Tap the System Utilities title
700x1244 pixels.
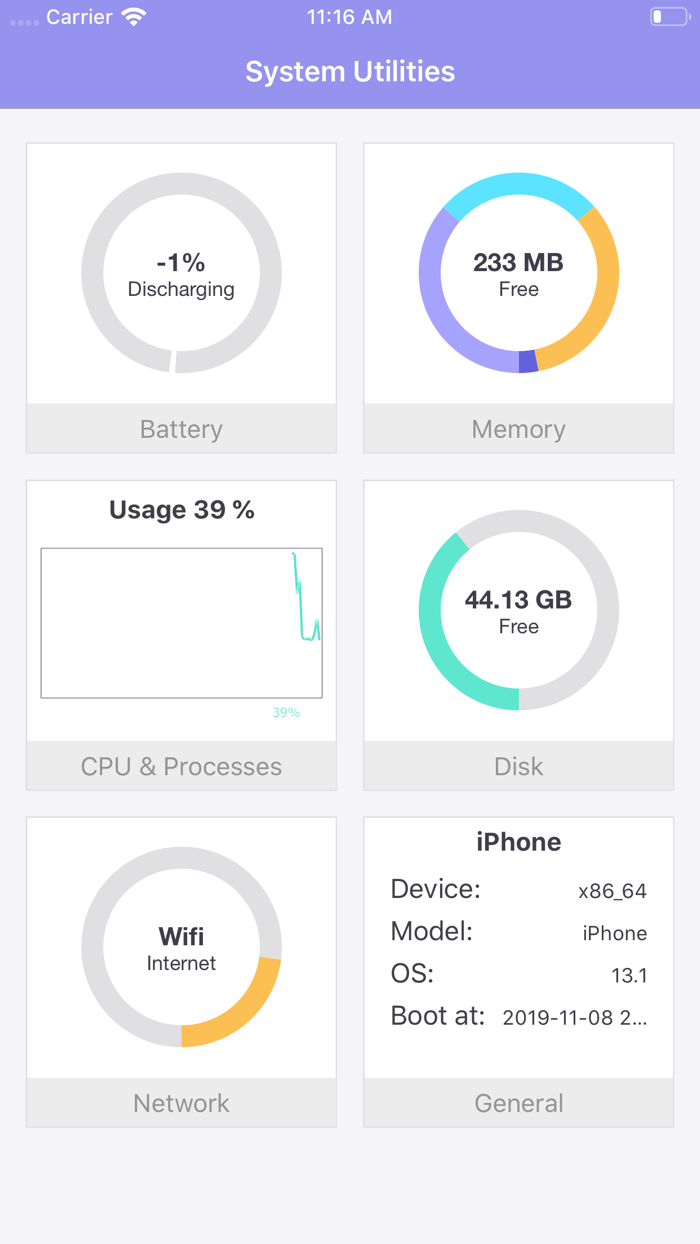click(x=350, y=71)
